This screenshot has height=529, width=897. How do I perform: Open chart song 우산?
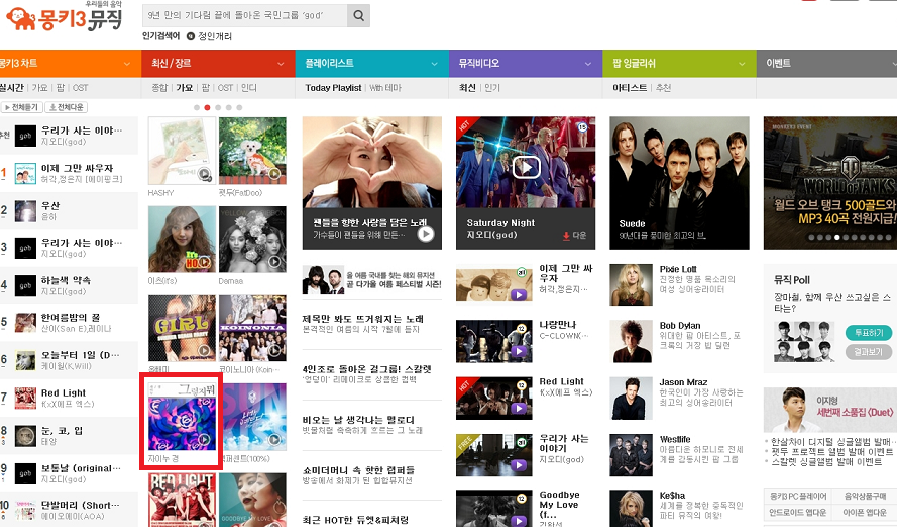point(50,205)
